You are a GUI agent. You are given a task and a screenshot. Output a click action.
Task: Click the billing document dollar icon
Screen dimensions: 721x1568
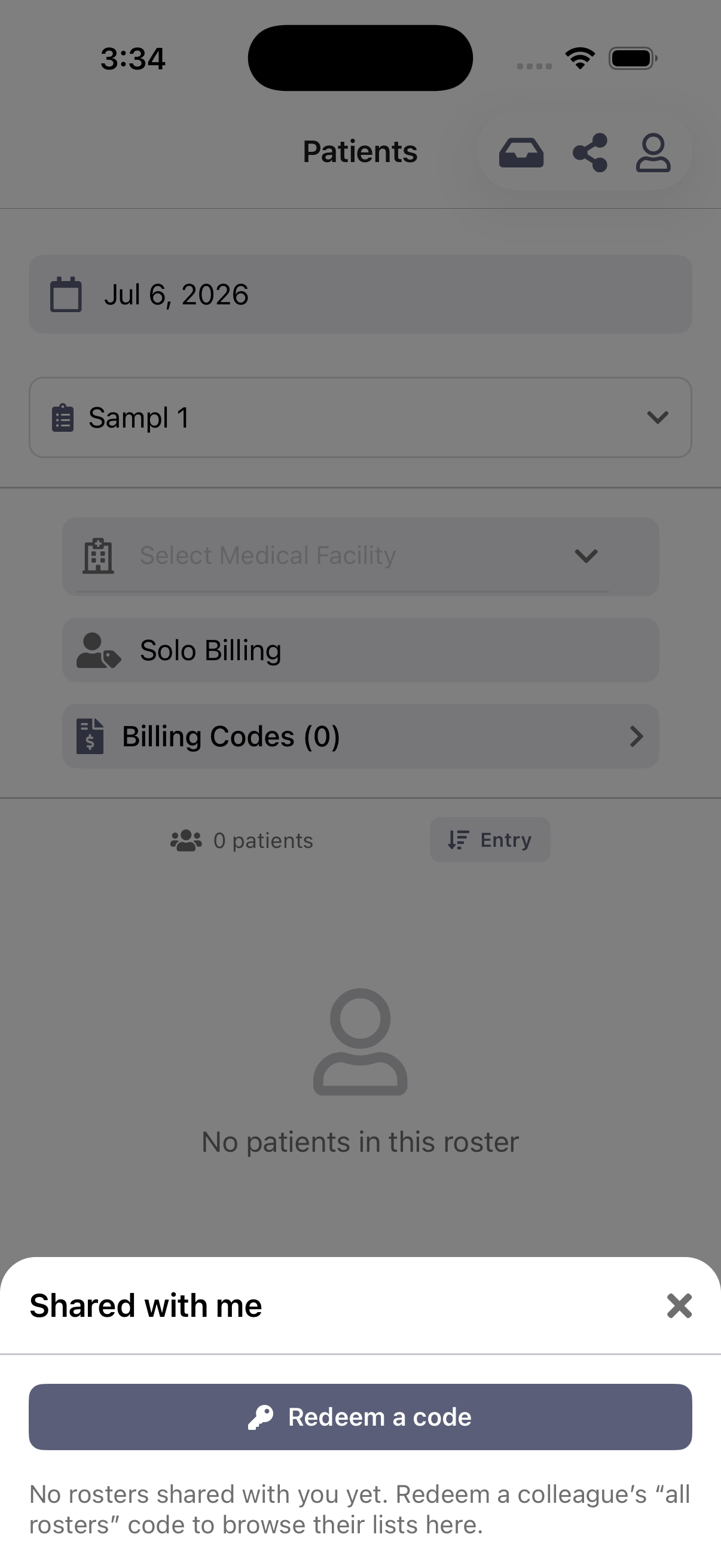point(90,737)
